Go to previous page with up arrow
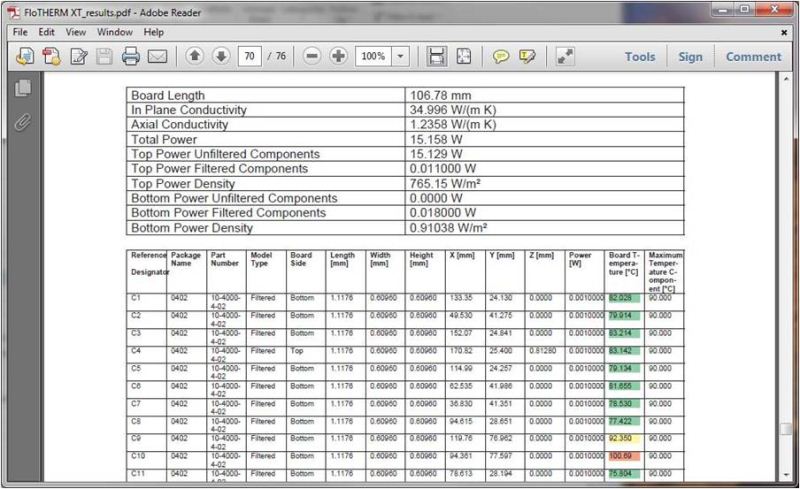The width and height of the screenshot is (800, 489). [195, 57]
